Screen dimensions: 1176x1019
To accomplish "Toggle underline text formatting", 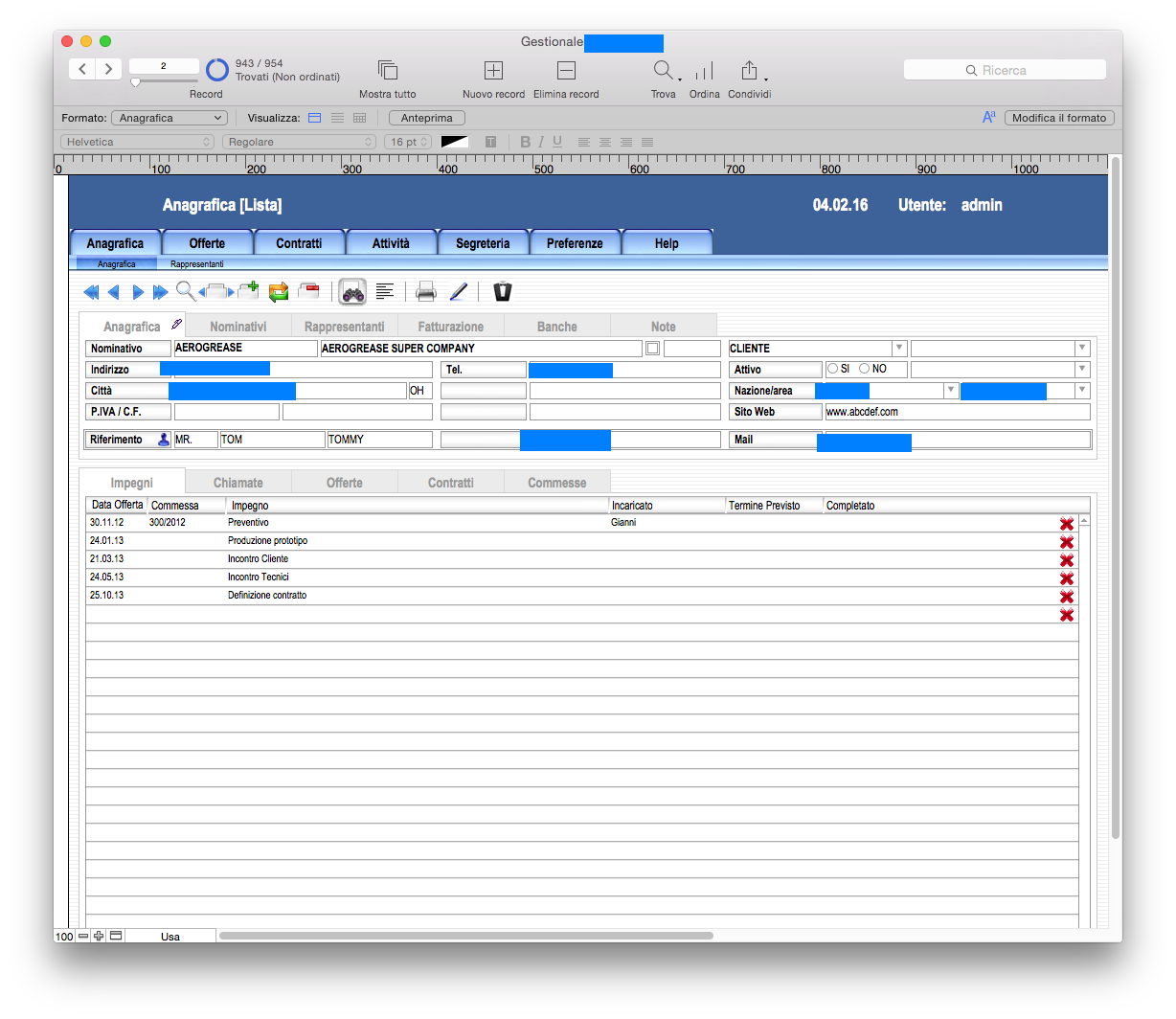I will point(557,142).
